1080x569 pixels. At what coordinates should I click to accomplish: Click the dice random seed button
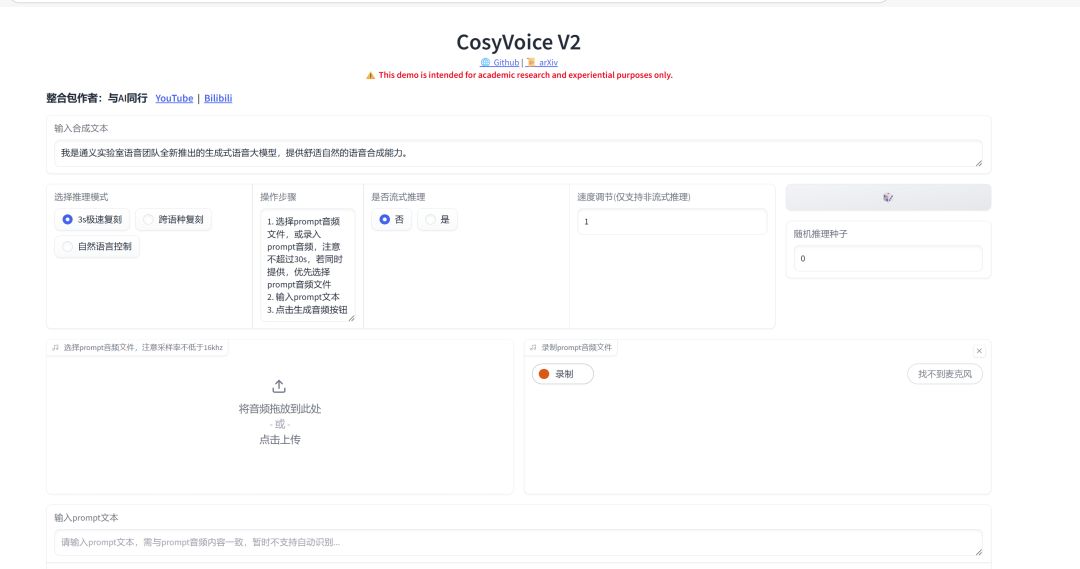point(888,198)
